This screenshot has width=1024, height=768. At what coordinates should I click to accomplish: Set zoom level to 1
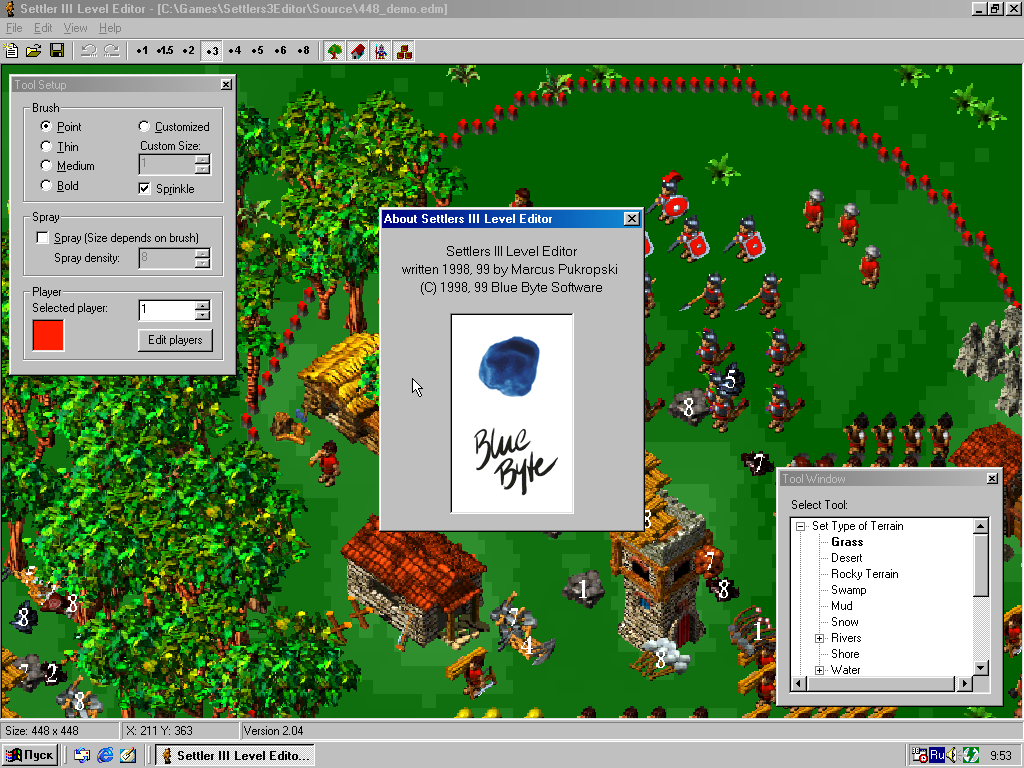click(142, 51)
